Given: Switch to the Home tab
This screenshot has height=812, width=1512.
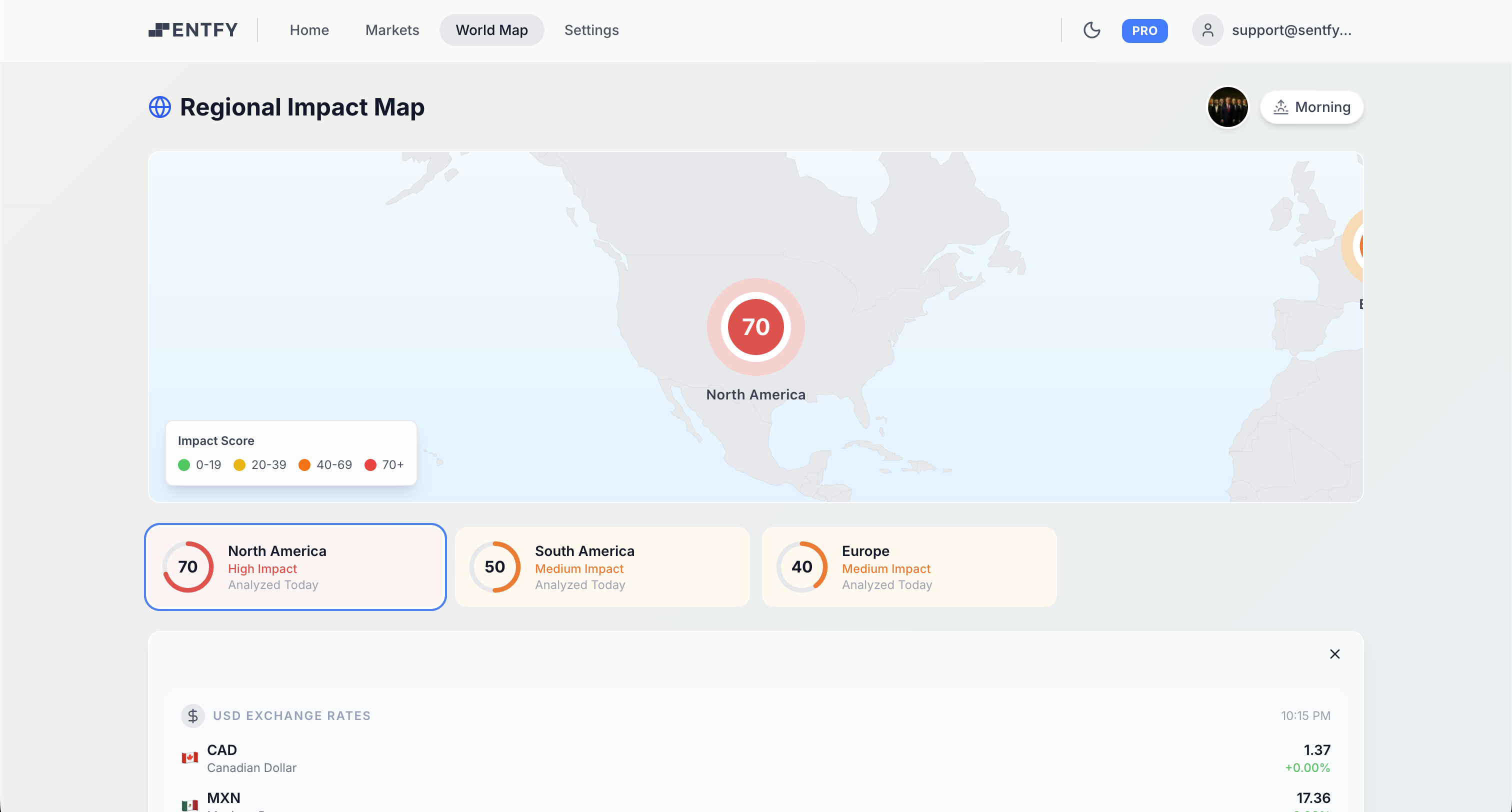Looking at the screenshot, I should pyautogui.click(x=309, y=30).
